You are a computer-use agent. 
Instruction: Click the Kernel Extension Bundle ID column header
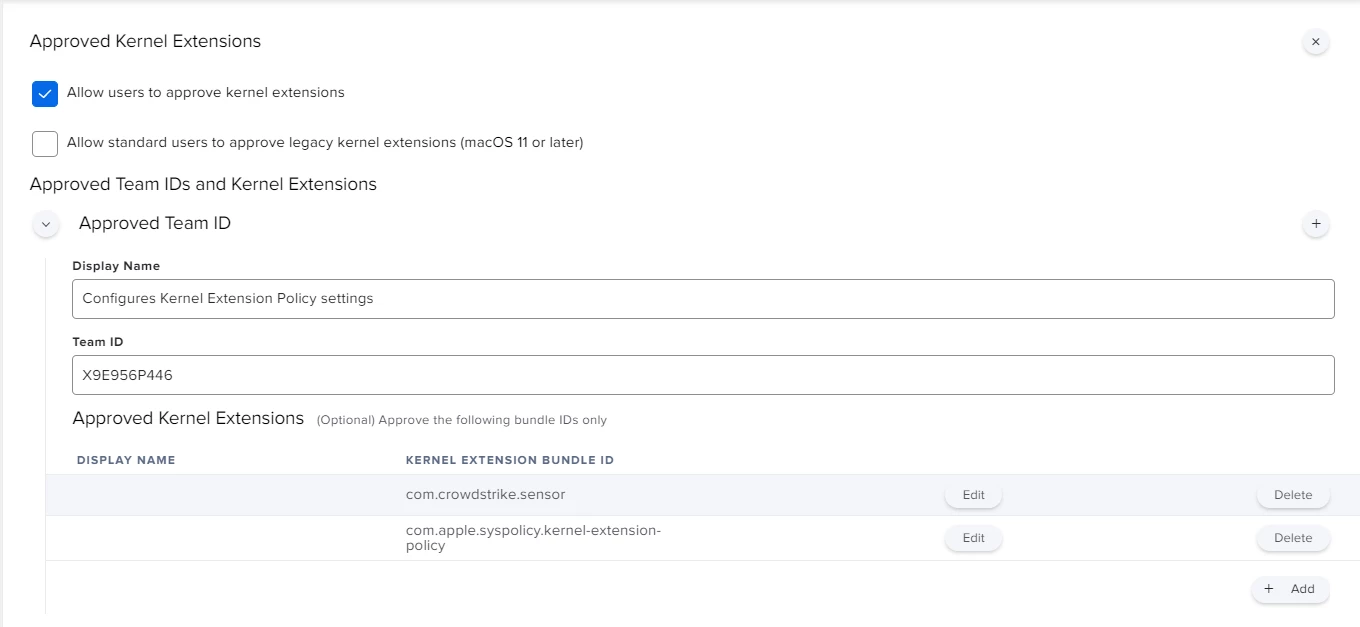510,460
